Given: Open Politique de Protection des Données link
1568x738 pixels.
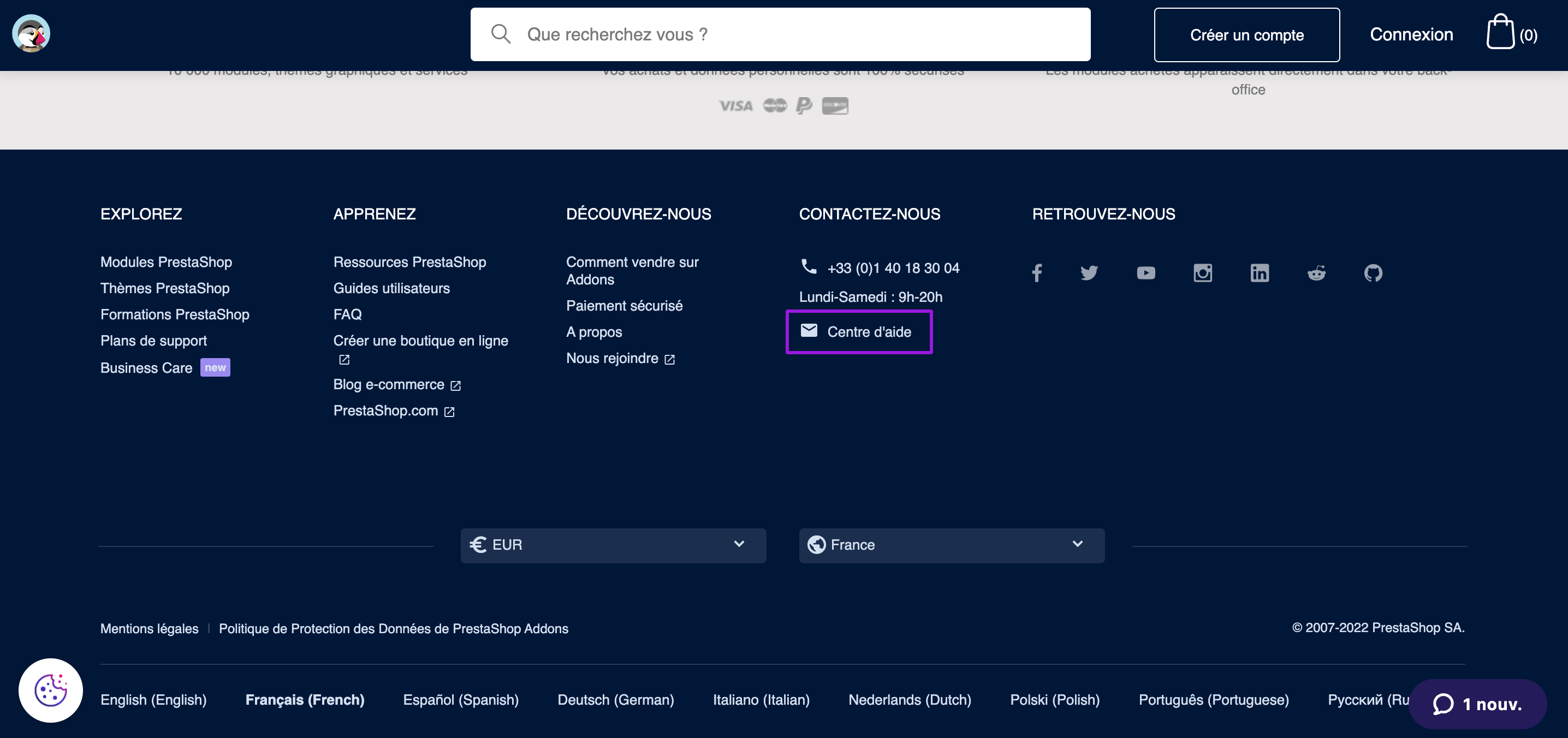Looking at the screenshot, I should click(x=393, y=628).
